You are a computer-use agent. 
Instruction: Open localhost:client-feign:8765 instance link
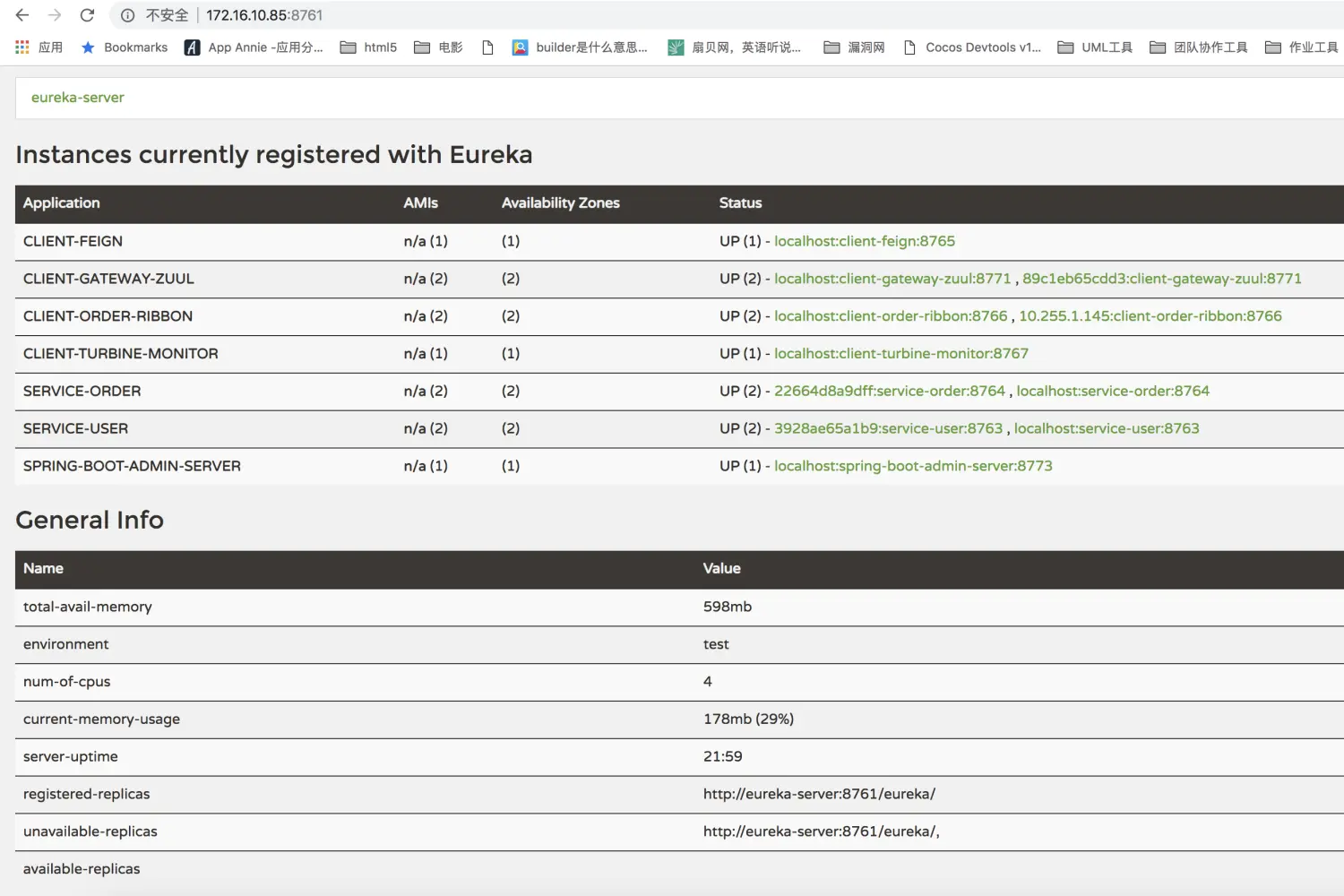click(865, 241)
